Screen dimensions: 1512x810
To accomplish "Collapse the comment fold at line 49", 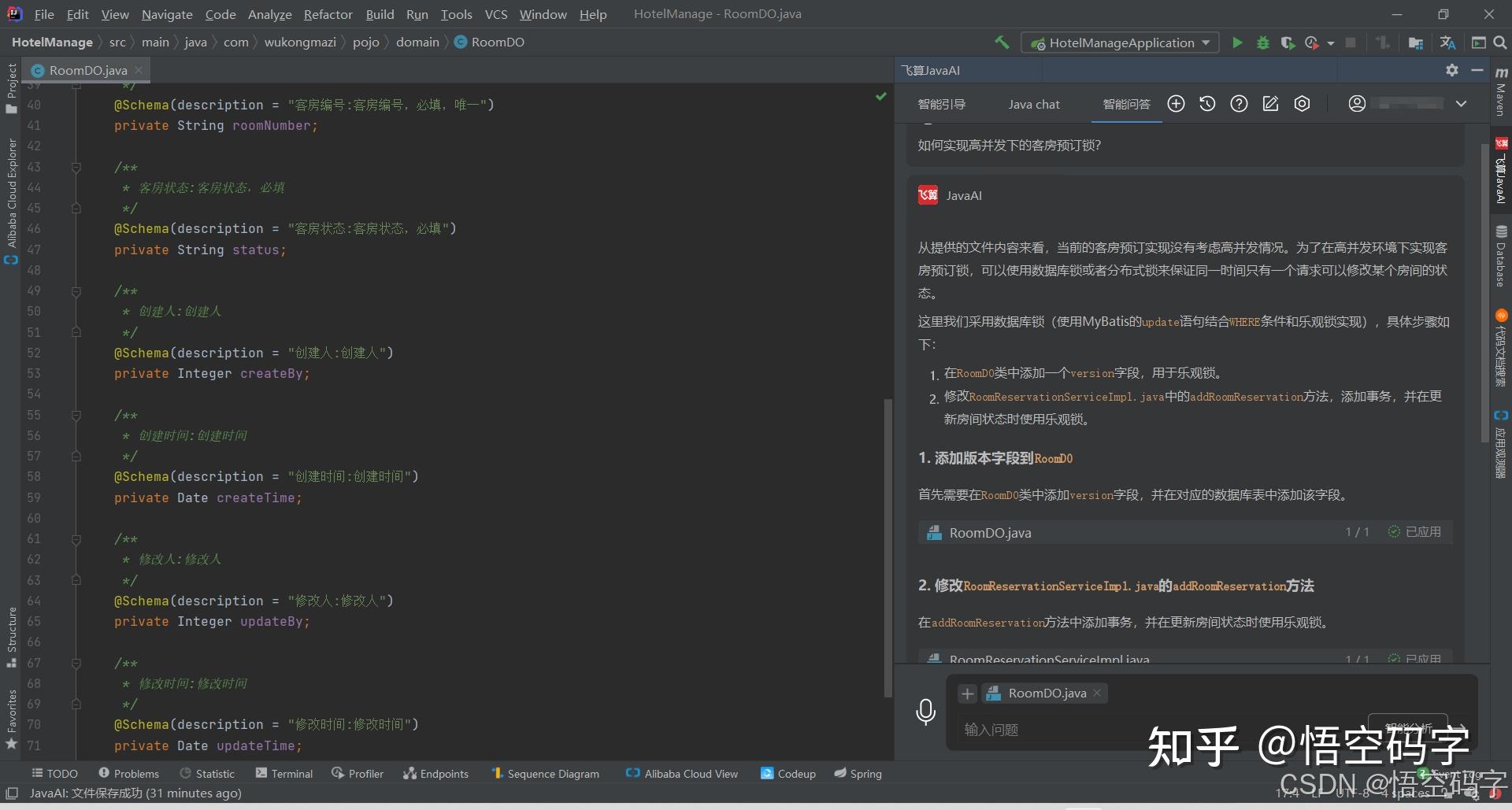I will click(x=76, y=291).
